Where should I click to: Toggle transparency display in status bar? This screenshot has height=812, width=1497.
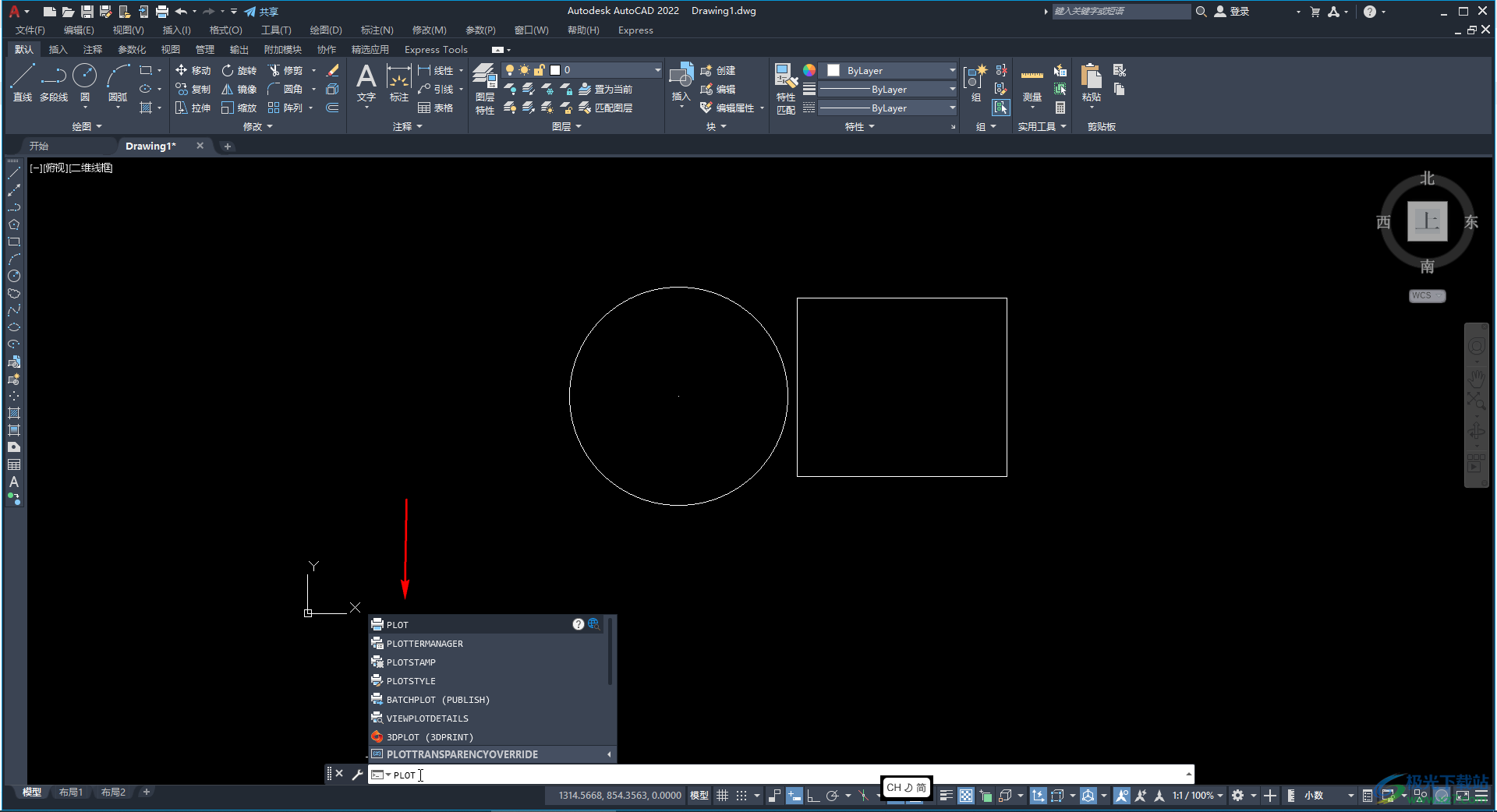[x=966, y=796]
